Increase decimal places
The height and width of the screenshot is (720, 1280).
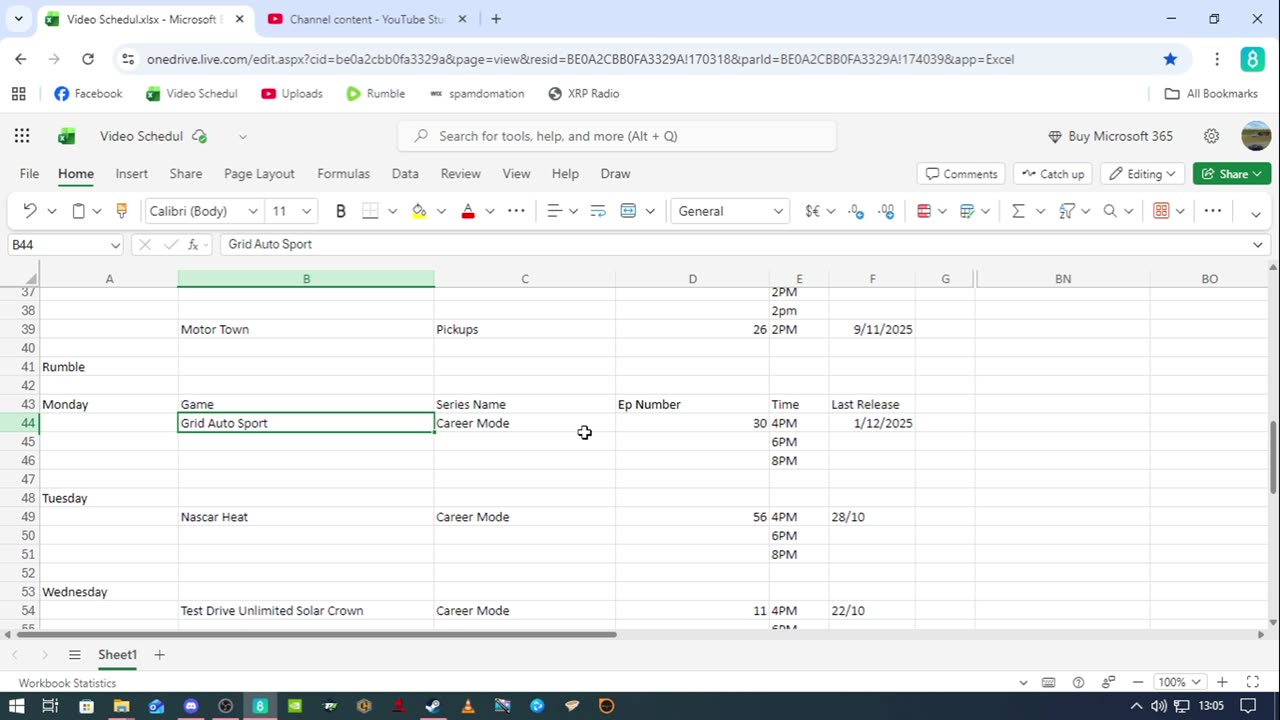(856, 211)
